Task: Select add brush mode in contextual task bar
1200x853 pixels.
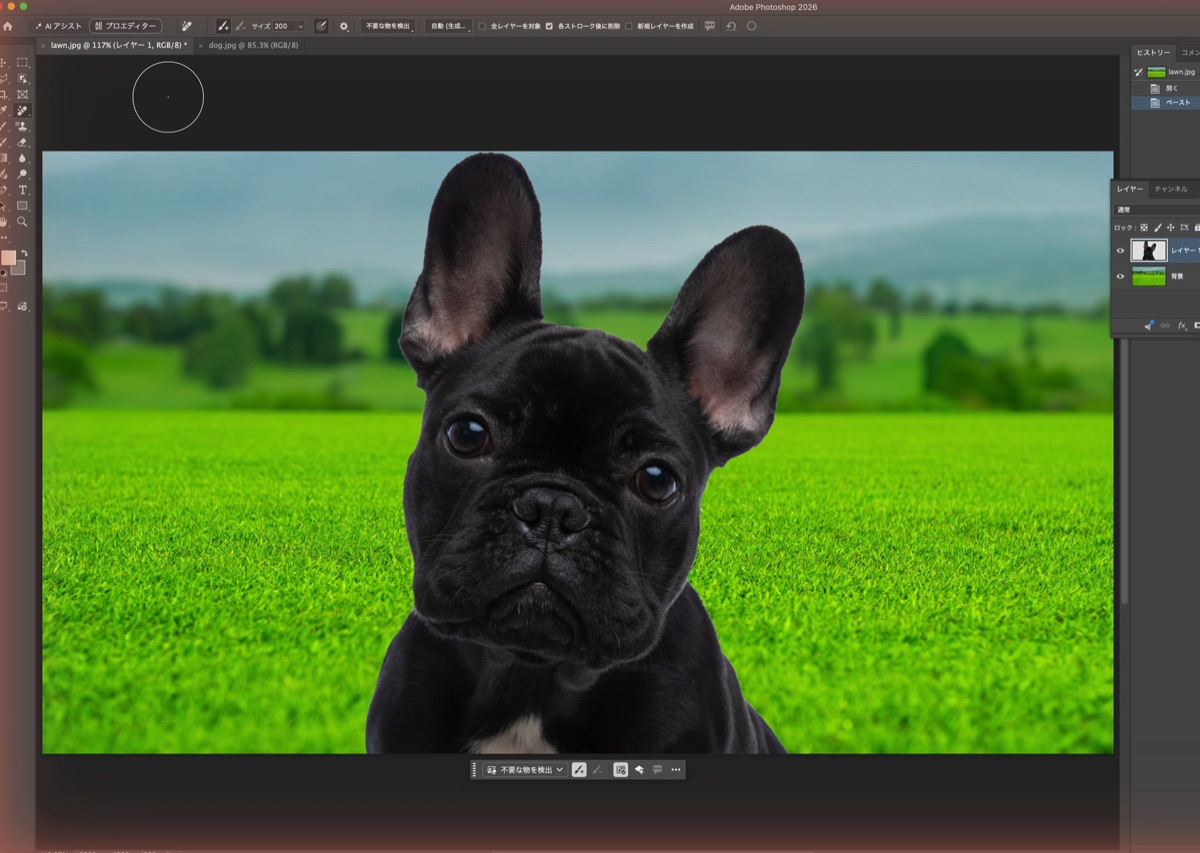Action: point(579,770)
